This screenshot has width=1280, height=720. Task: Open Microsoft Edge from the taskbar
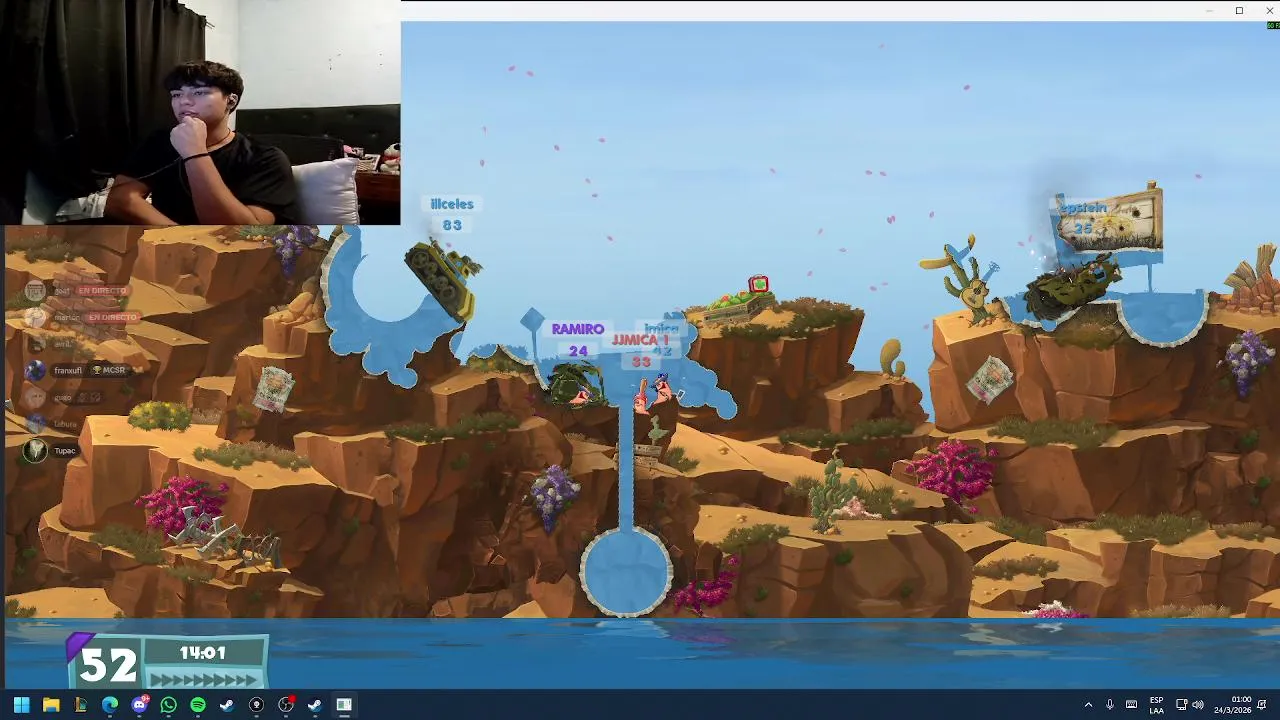pyautogui.click(x=110, y=705)
